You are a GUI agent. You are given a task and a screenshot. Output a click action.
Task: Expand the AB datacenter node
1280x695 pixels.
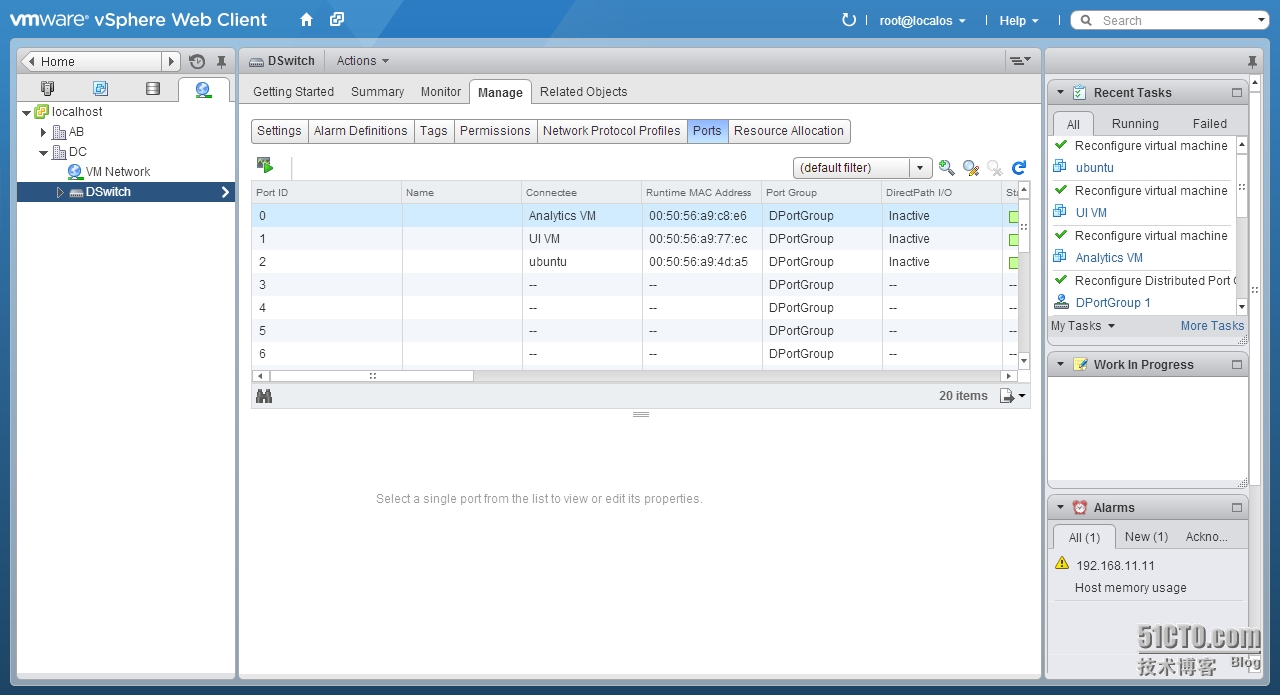pos(43,132)
